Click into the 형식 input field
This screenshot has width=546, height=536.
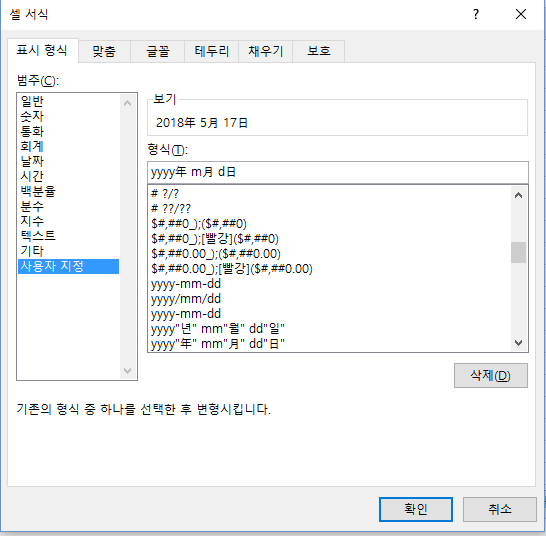338,172
